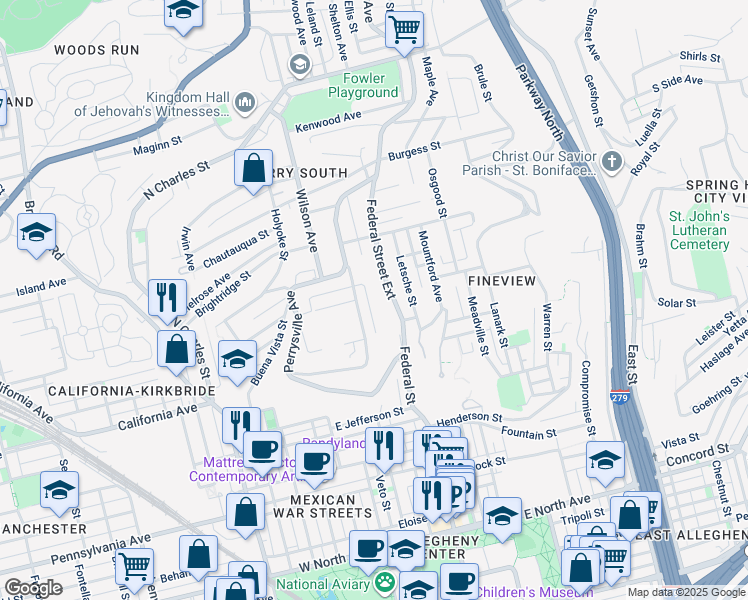Select the coffee marker beside Randyland

314,463
